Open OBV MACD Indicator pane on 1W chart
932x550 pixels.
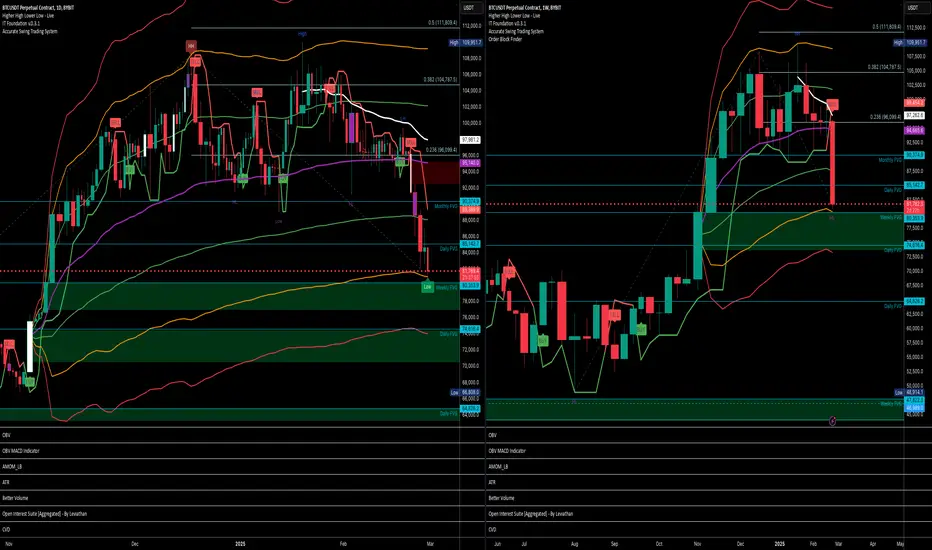point(507,451)
